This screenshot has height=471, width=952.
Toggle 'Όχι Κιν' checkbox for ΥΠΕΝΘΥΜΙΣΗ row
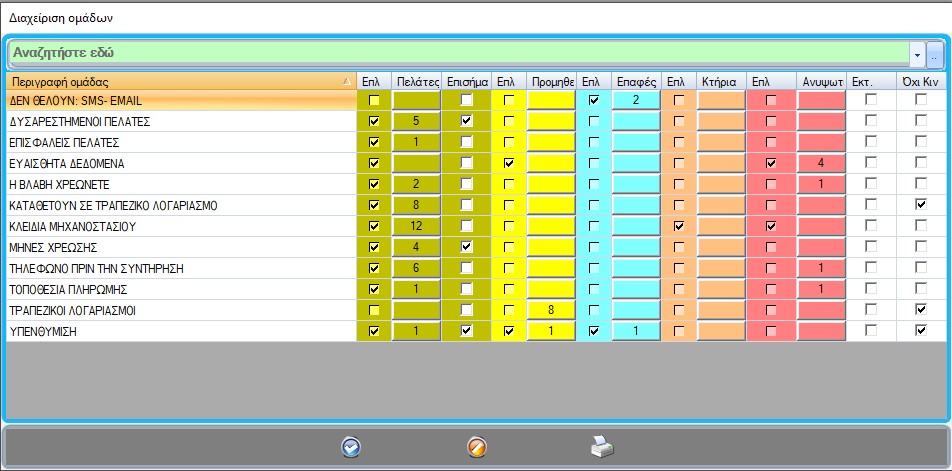(x=921, y=331)
